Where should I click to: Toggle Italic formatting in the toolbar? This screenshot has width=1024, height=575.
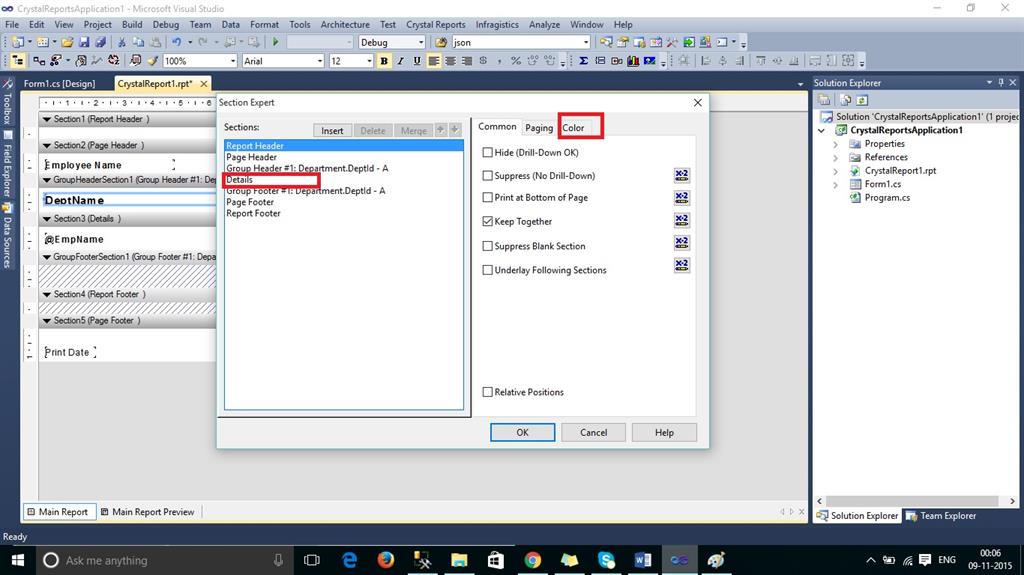(400, 61)
